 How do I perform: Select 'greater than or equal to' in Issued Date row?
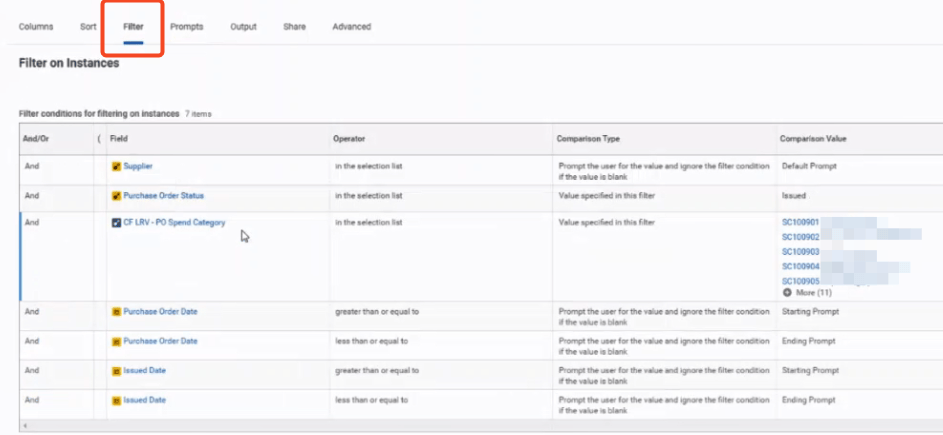click(x=377, y=371)
